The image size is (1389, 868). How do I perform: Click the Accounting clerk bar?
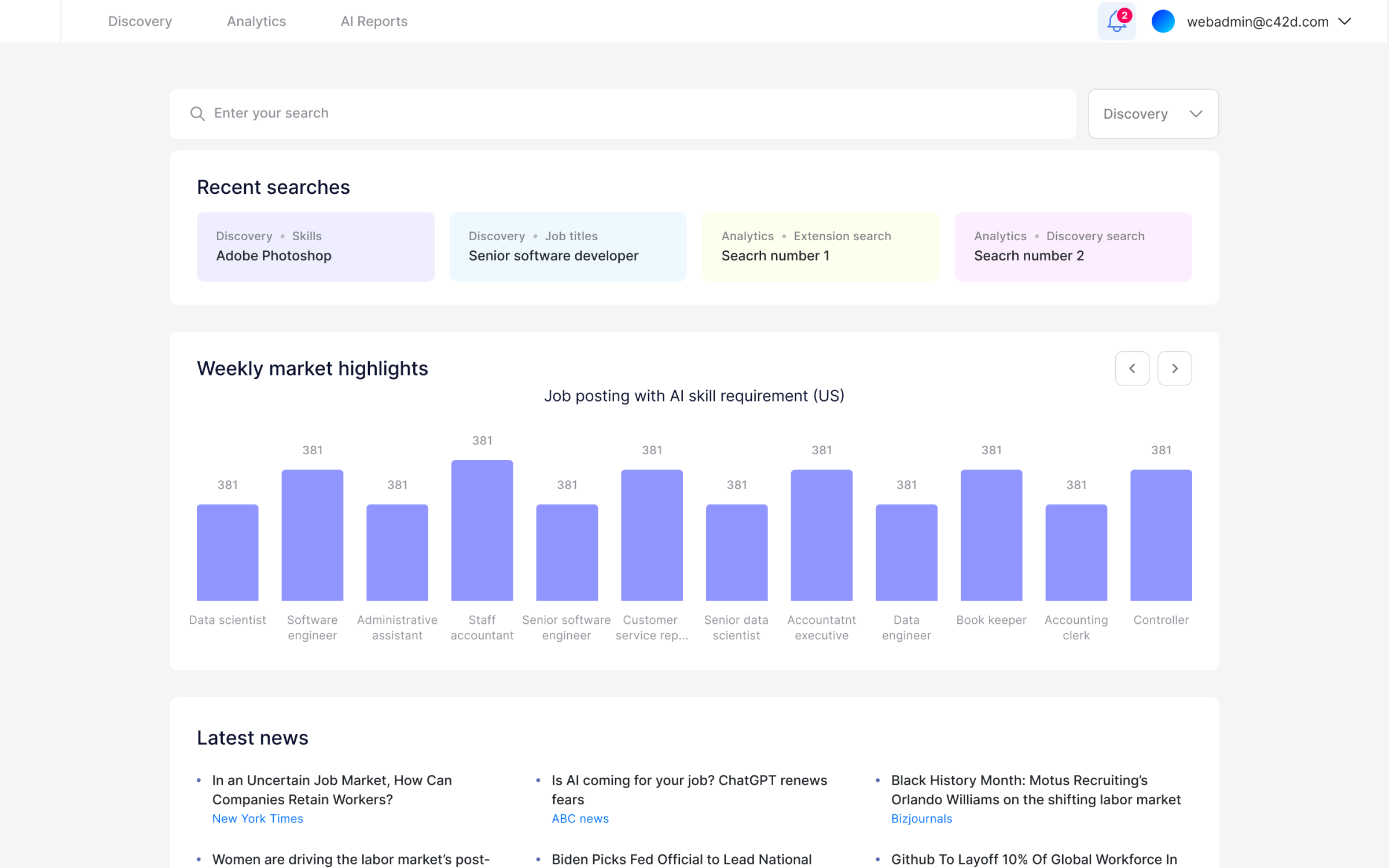click(x=1076, y=552)
